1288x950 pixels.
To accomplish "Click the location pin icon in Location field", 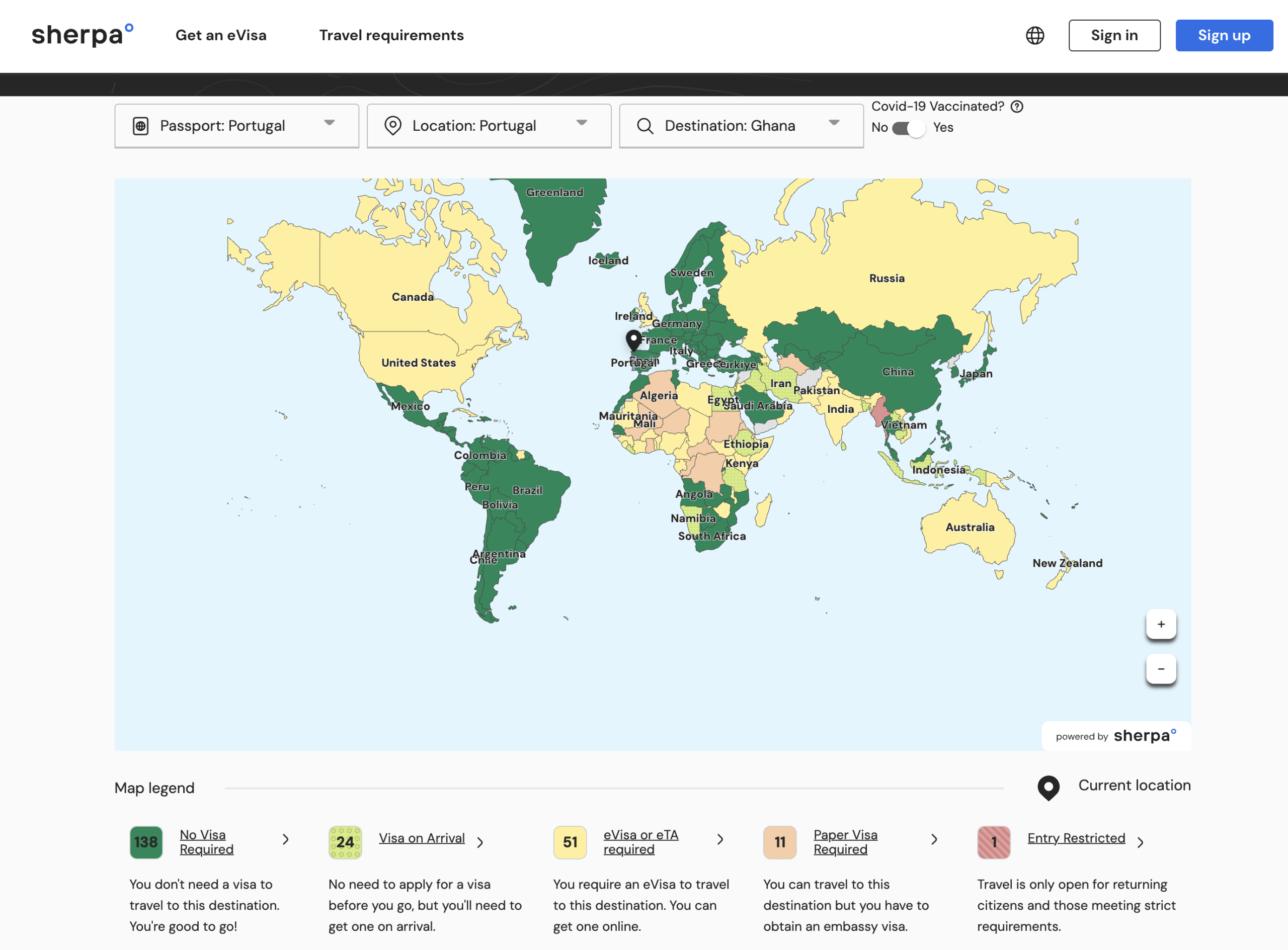I will pos(393,126).
